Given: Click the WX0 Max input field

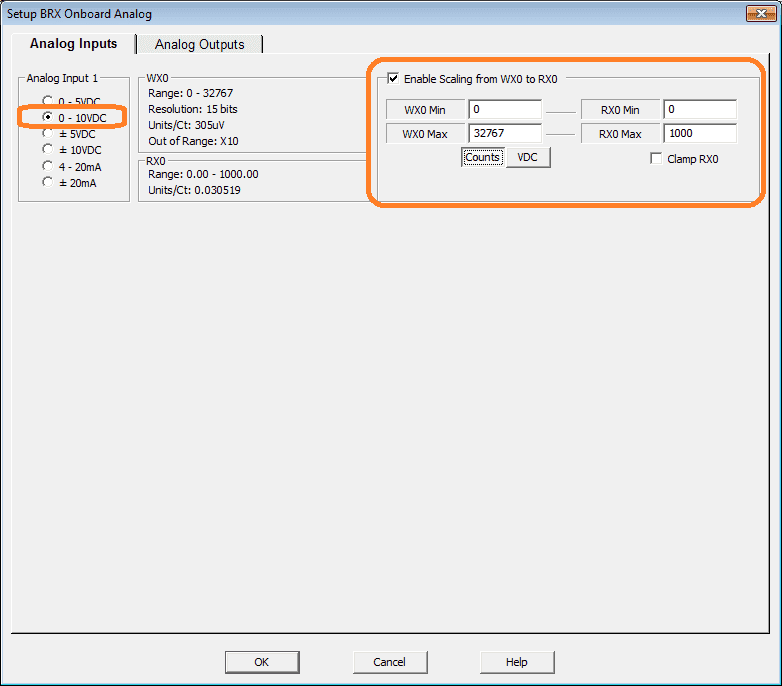Looking at the screenshot, I should (505, 133).
